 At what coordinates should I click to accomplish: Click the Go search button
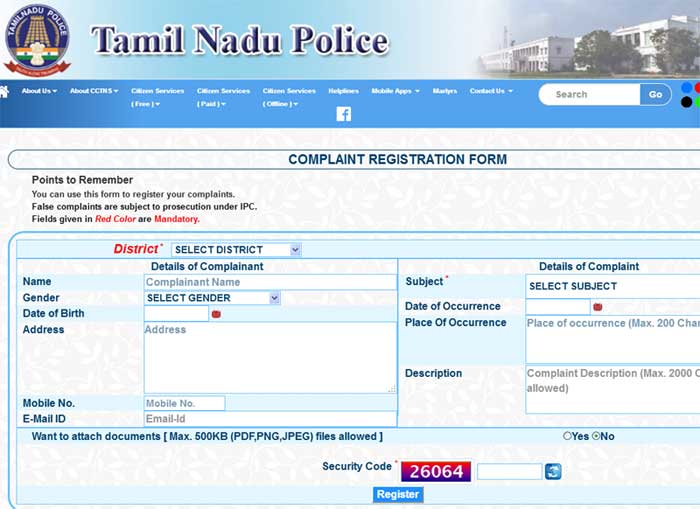655,95
